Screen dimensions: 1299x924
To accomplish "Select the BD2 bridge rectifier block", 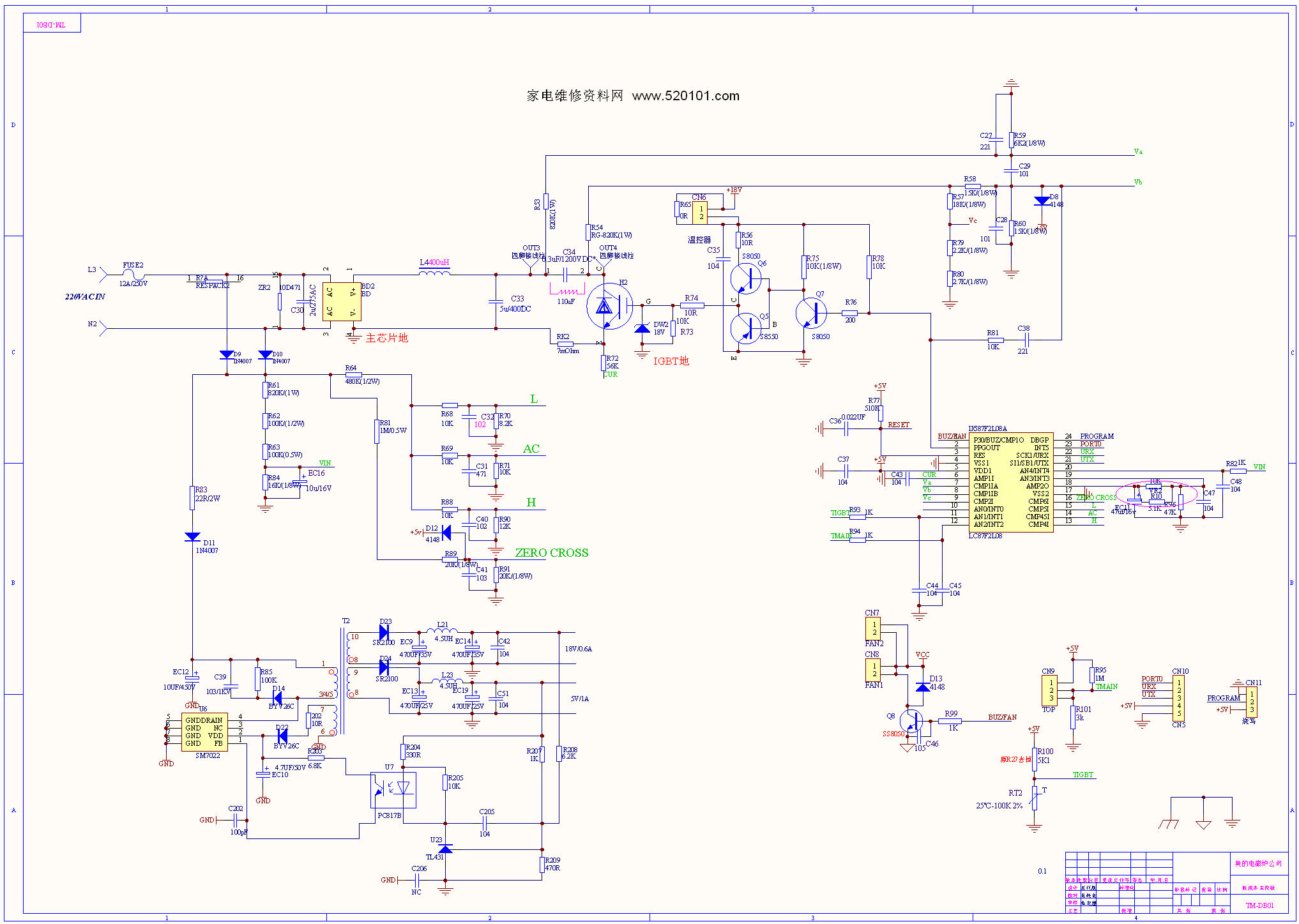I will (x=342, y=301).
